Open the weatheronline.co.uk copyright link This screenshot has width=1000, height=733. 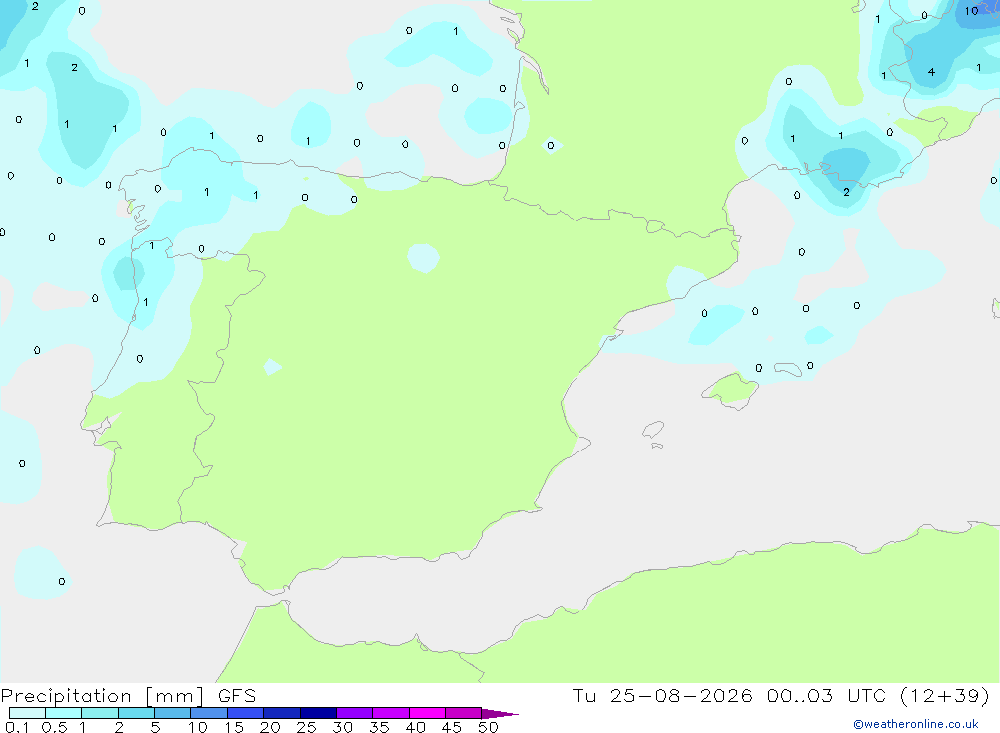[x=916, y=724]
